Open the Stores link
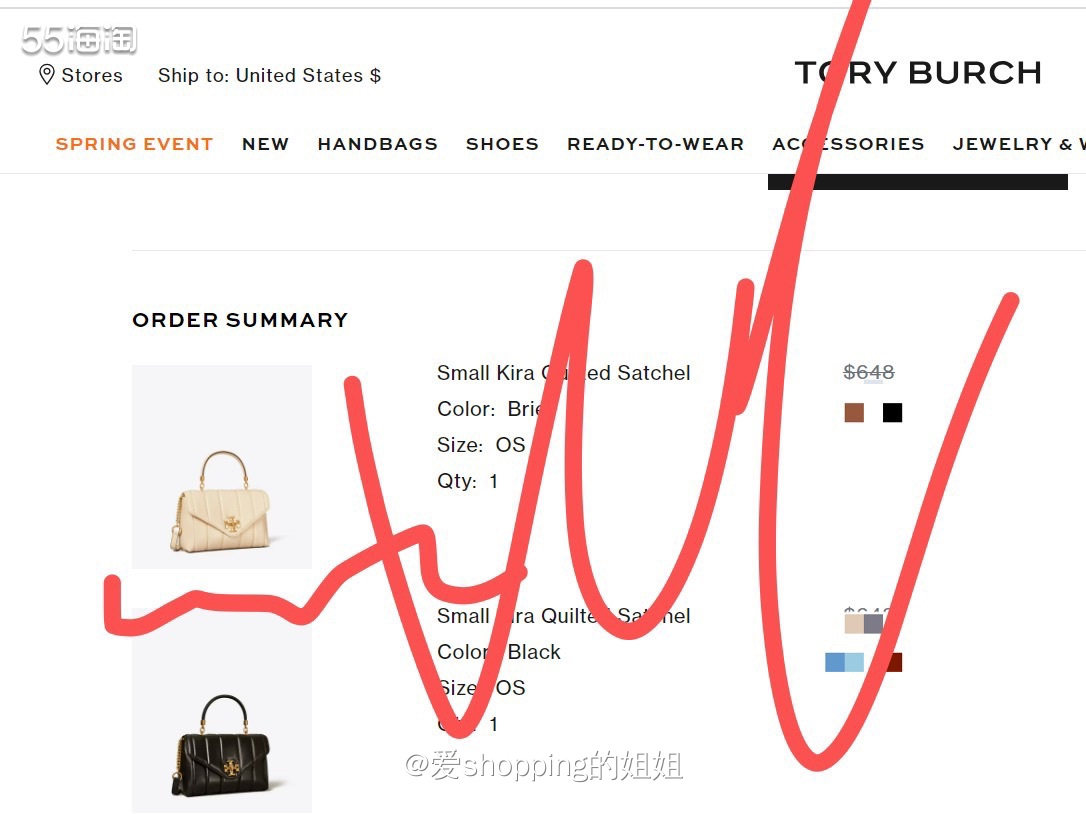The height and width of the screenshot is (814, 1086). [91, 75]
